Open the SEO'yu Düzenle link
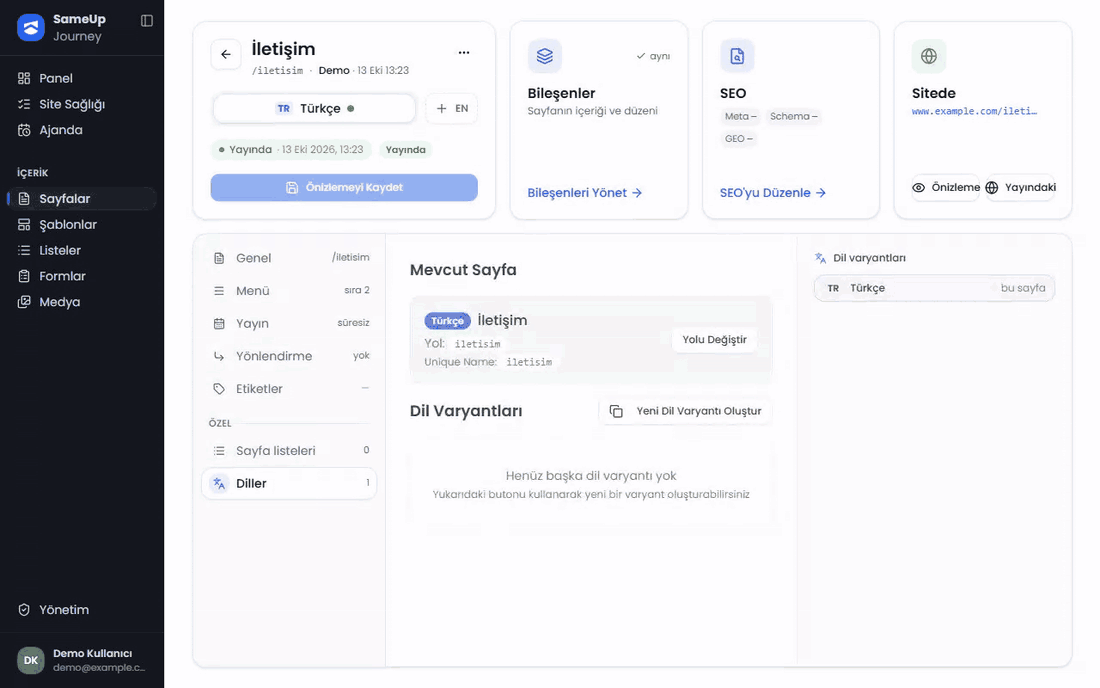Screen dimensions: 1100x688 click(x=773, y=193)
